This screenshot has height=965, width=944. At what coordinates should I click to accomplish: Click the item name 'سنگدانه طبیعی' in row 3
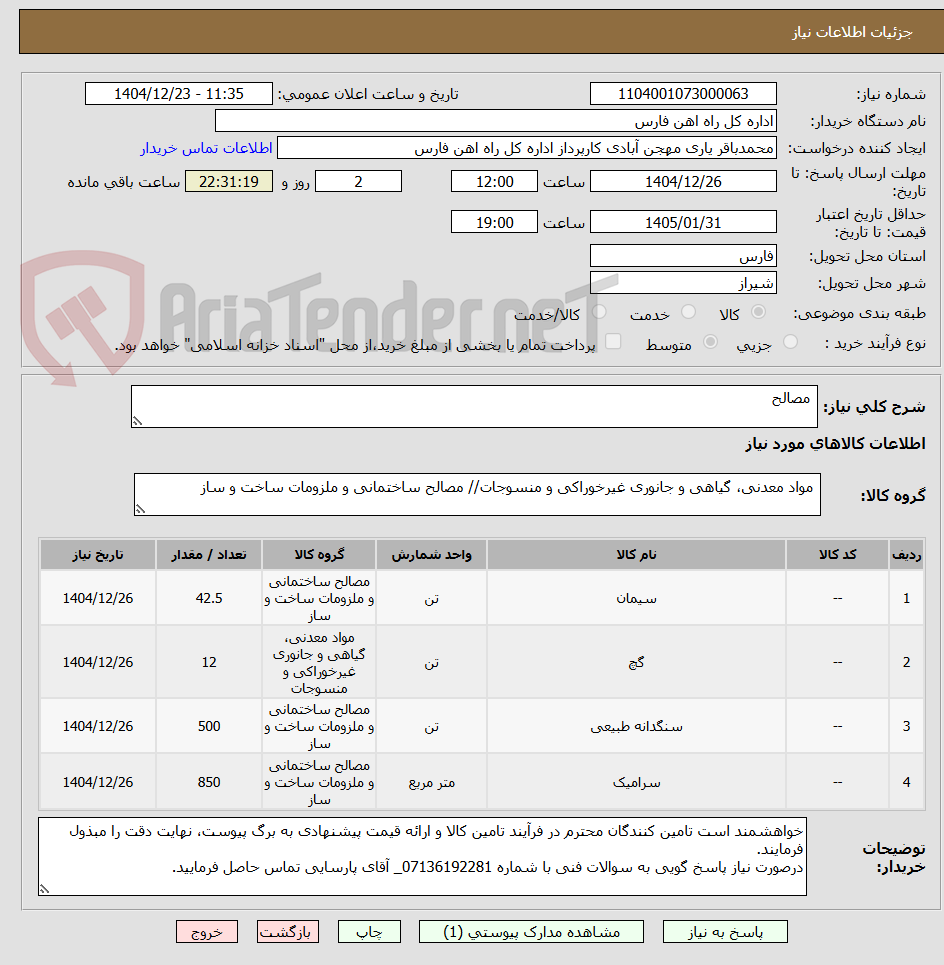636,726
